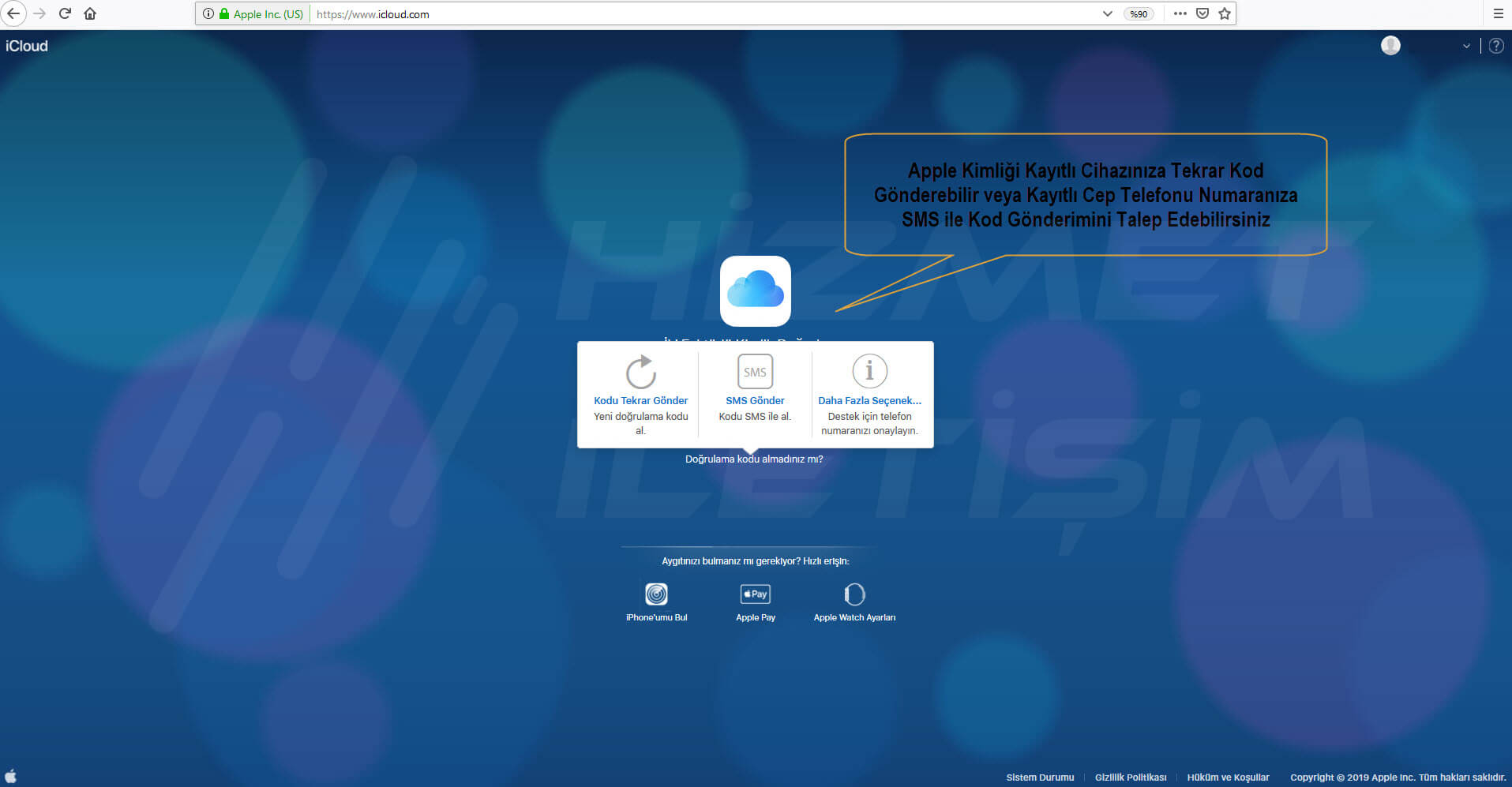Click the resend code circular arrow icon
Viewport: 1512px width, 787px height.
641,372
